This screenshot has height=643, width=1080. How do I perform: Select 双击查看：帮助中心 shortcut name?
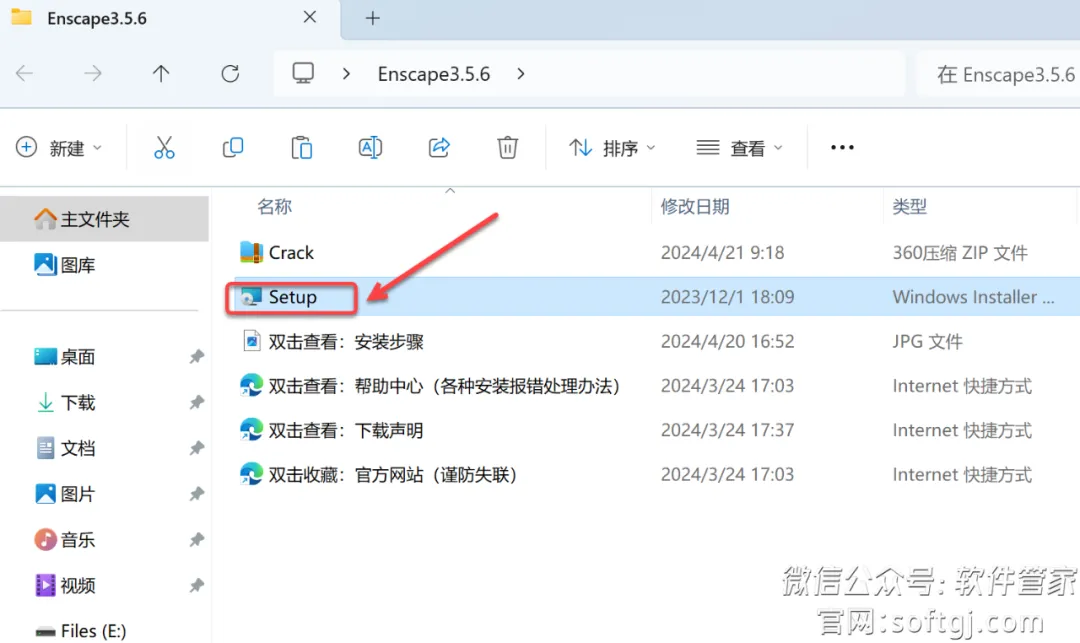tap(444, 386)
